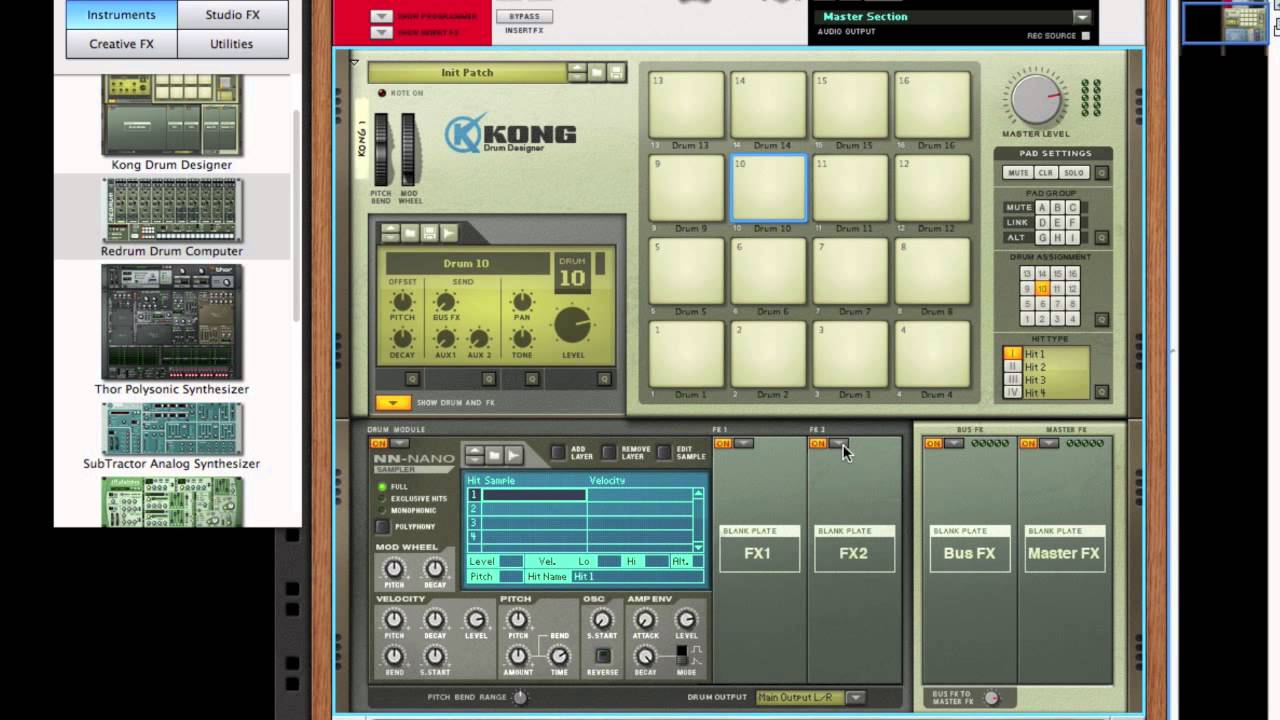Screen dimensions: 1280x720
Task: Open the FX 1 effect type dropdown
Action: pyautogui.click(x=743, y=443)
